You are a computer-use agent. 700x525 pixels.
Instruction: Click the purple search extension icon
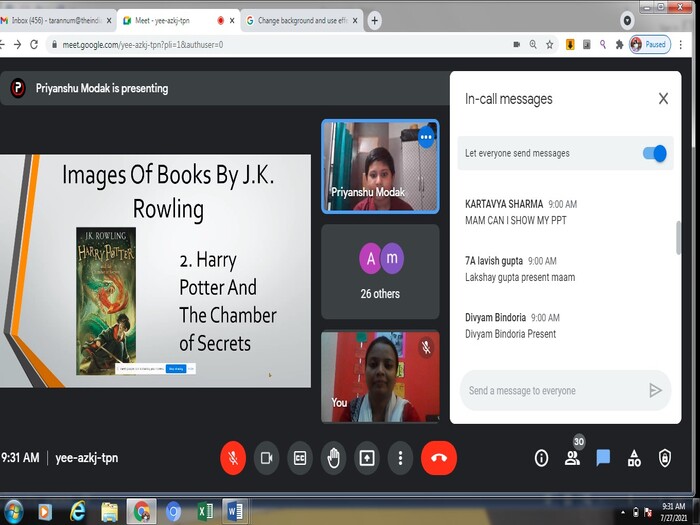click(x=603, y=45)
